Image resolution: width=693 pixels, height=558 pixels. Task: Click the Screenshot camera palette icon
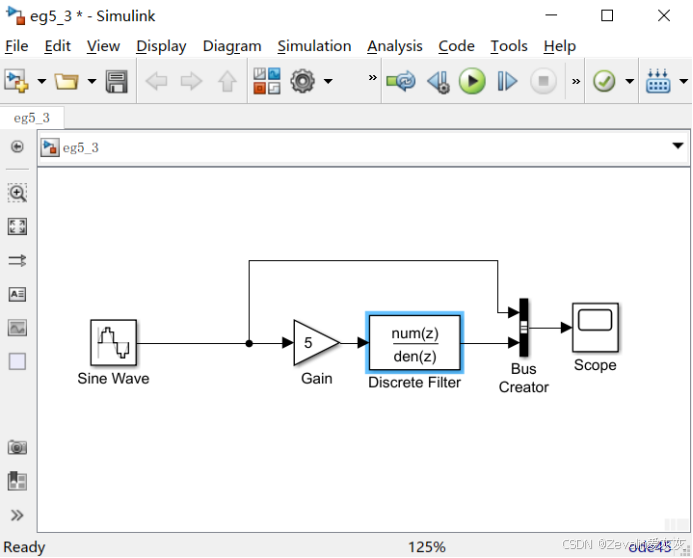[17, 448]
